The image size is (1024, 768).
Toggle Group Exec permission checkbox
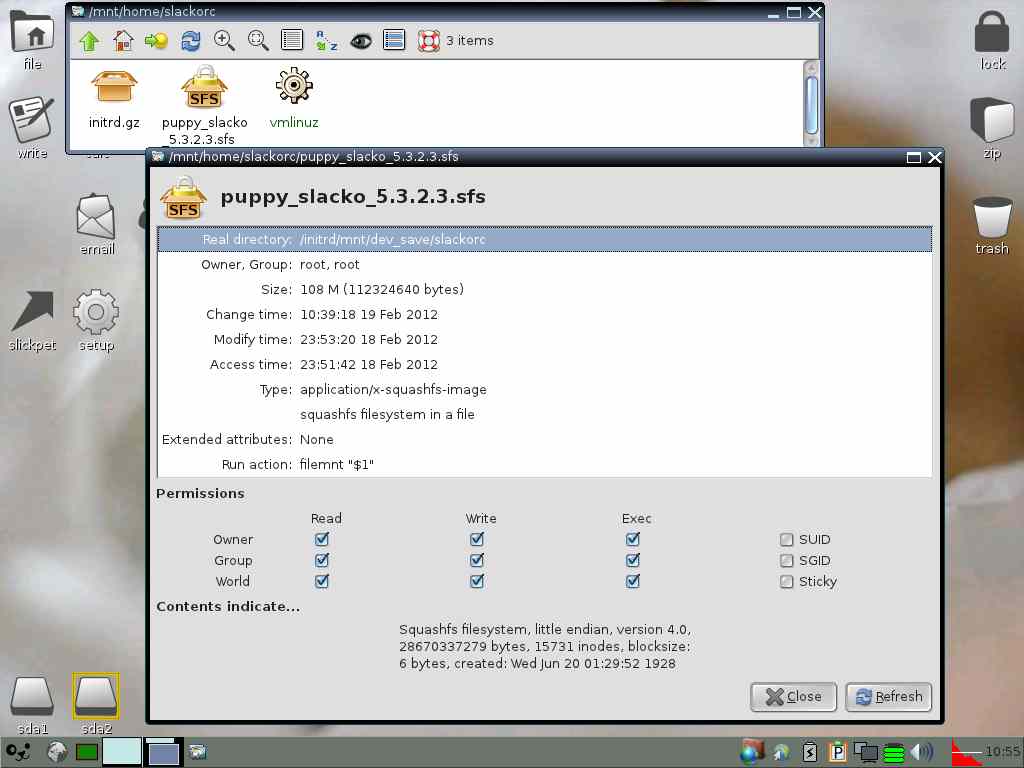point(633,560)
